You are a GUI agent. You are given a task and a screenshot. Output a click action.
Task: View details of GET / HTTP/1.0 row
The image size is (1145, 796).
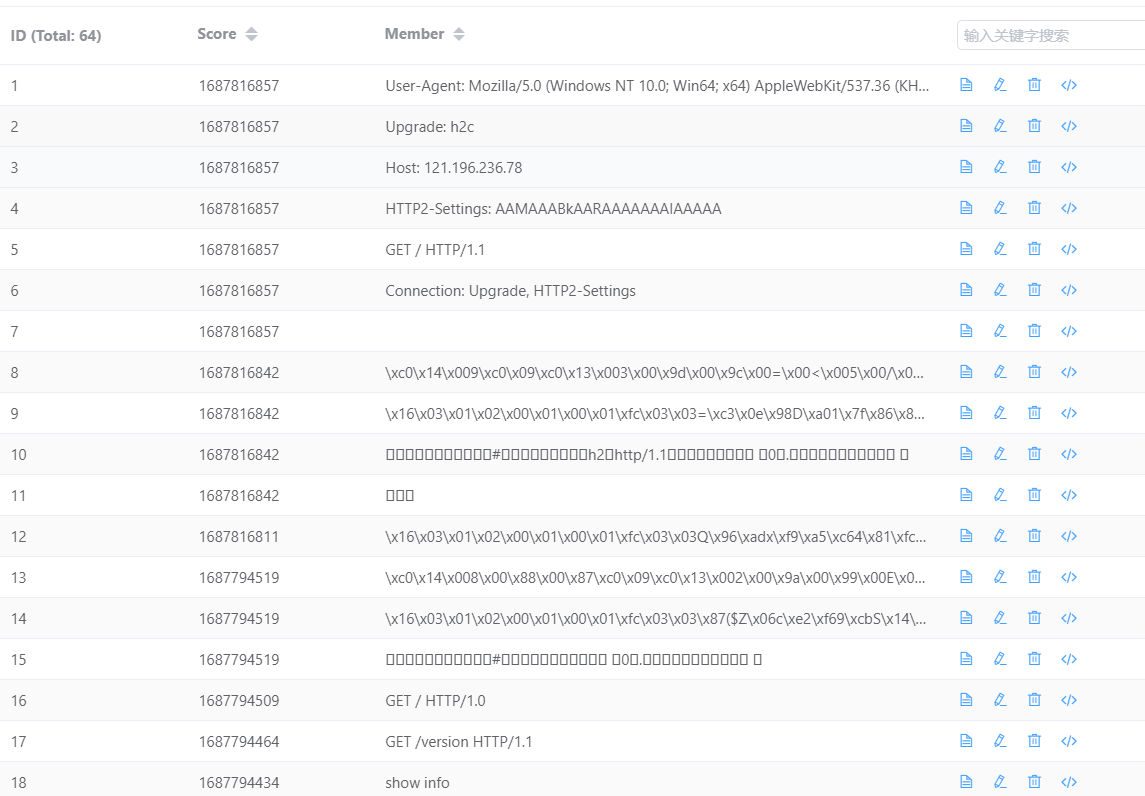(x=965, y=700)
